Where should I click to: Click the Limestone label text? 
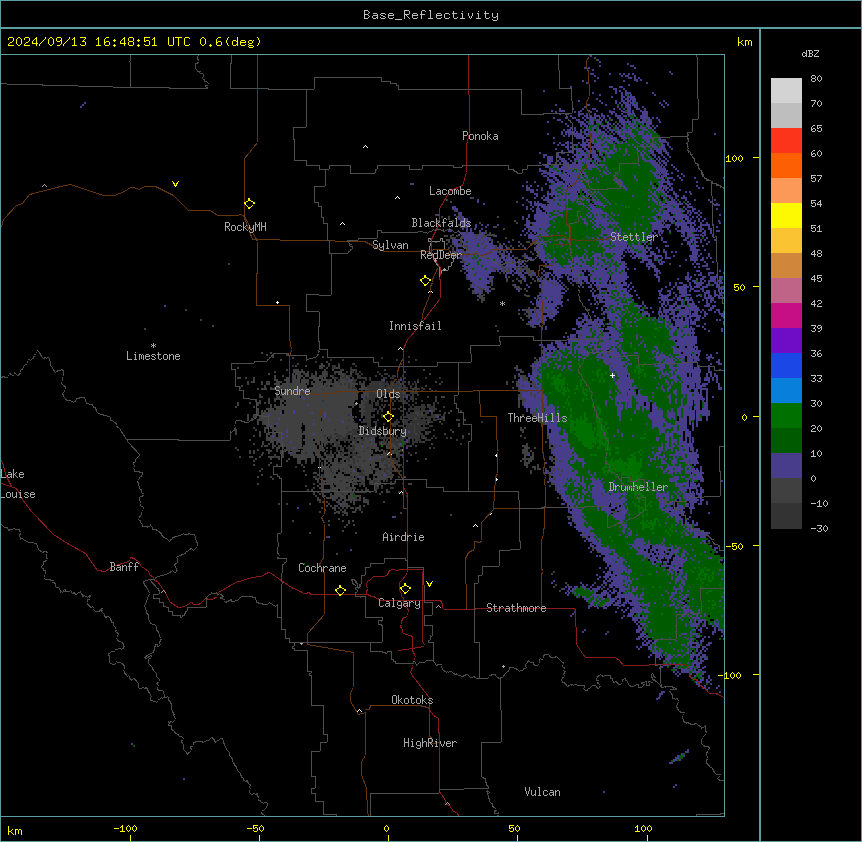coord(153,356)
